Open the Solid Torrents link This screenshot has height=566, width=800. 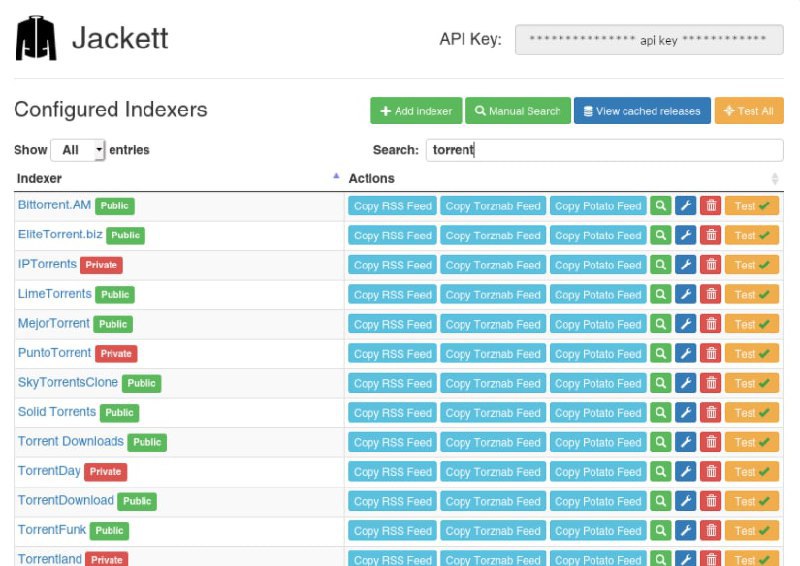57,411
